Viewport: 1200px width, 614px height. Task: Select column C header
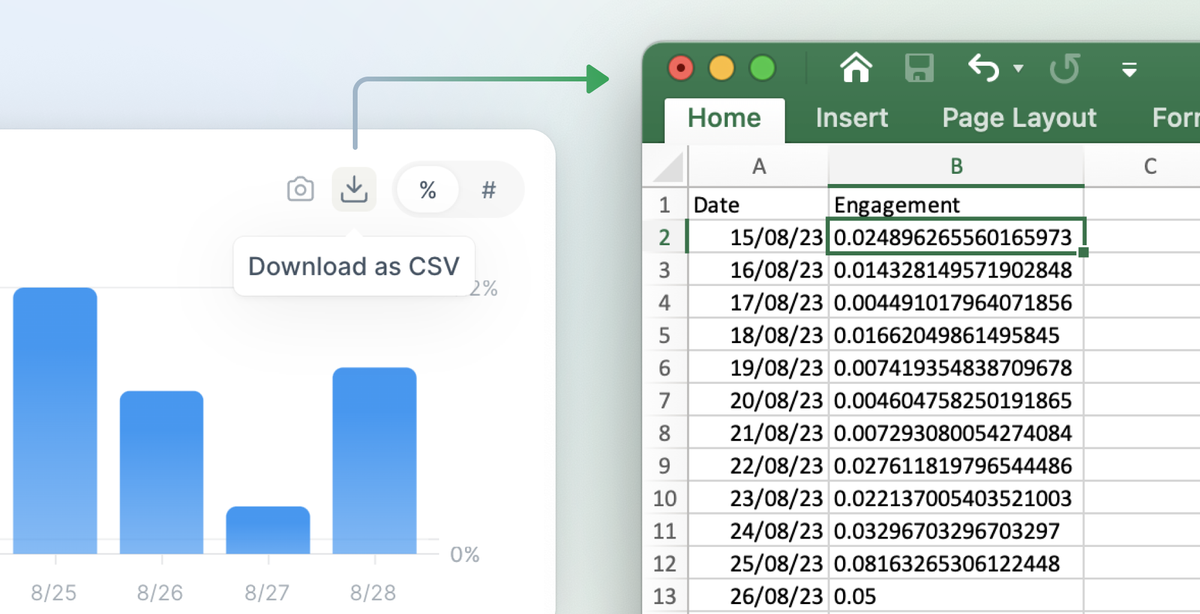click(1148, 167)
